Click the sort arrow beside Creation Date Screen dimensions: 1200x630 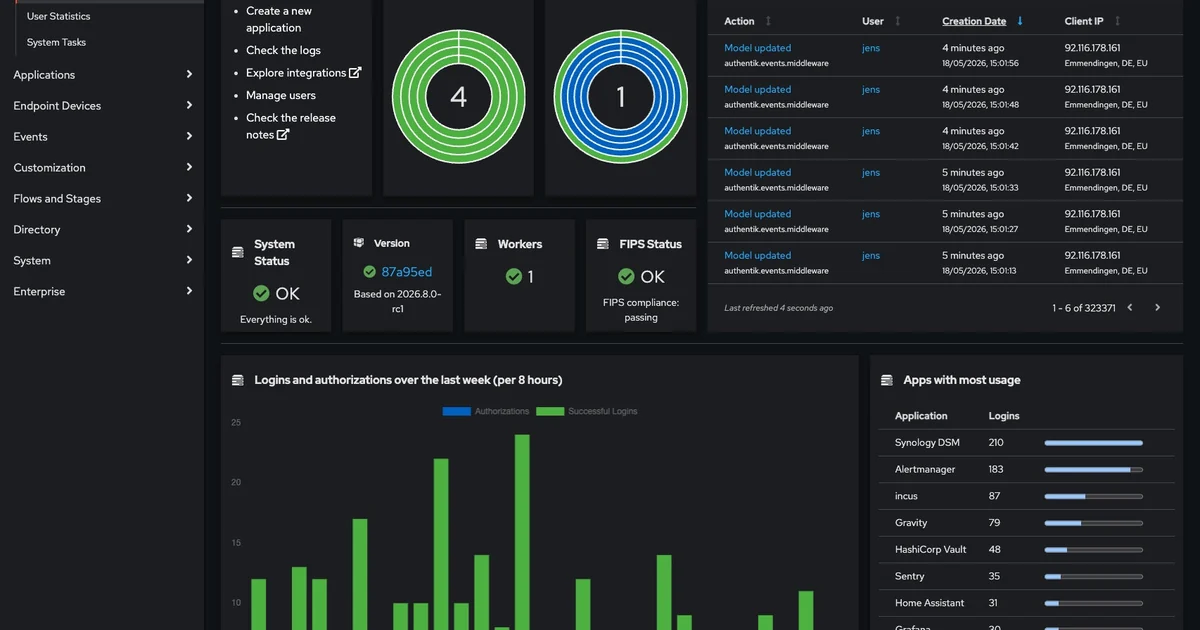coord(1020,21)
